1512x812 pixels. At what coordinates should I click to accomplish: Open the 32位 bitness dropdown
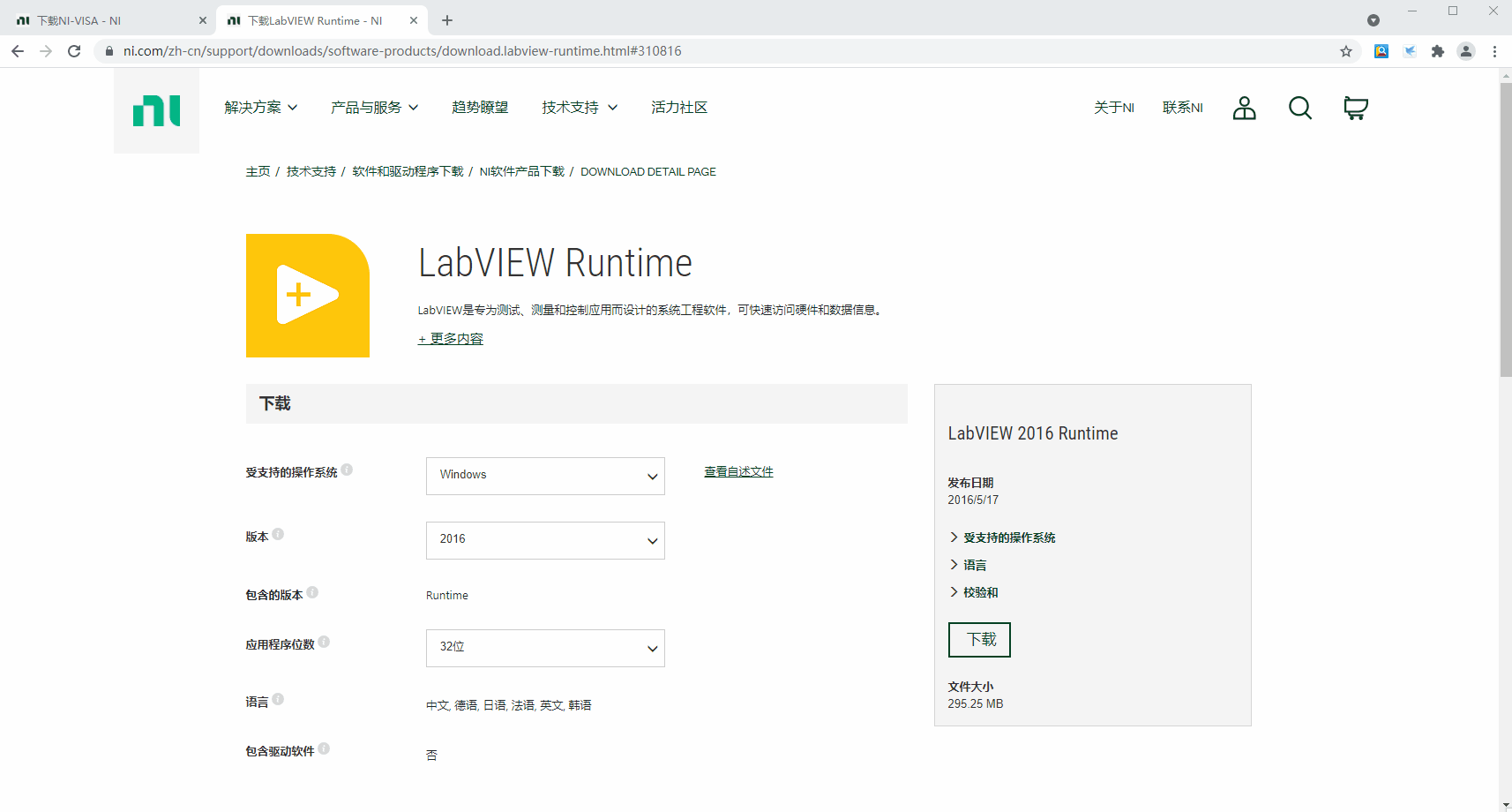click(x=545, y=648)
